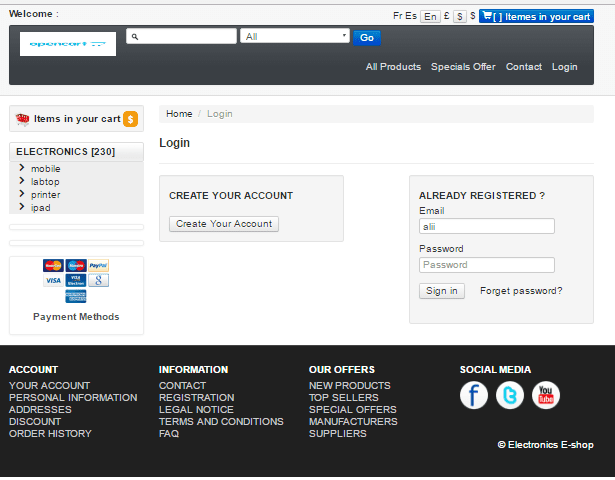The image size is (615, 480).
Task: Go to All Products in the nav menu
Action: (x=393, y=67)
